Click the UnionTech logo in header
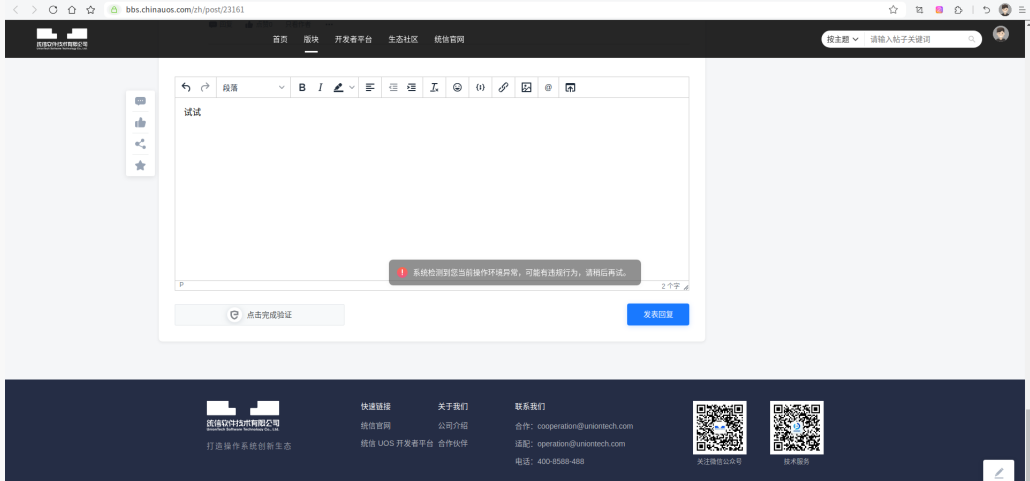This screenshot has width=1030, height=481. coord(62,39)
